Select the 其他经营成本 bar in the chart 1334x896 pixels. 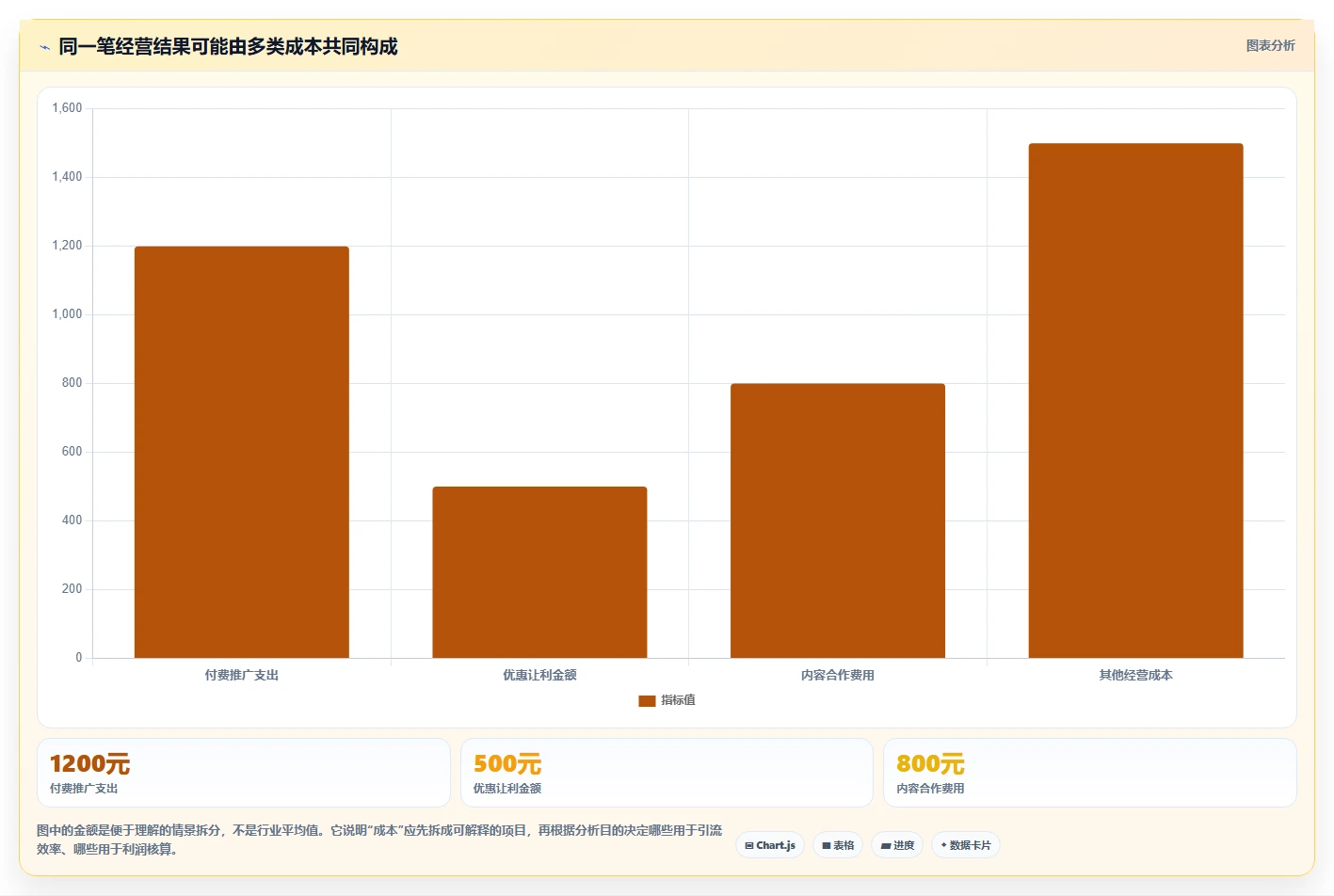pyautogui.click(x=1135, y=400)
